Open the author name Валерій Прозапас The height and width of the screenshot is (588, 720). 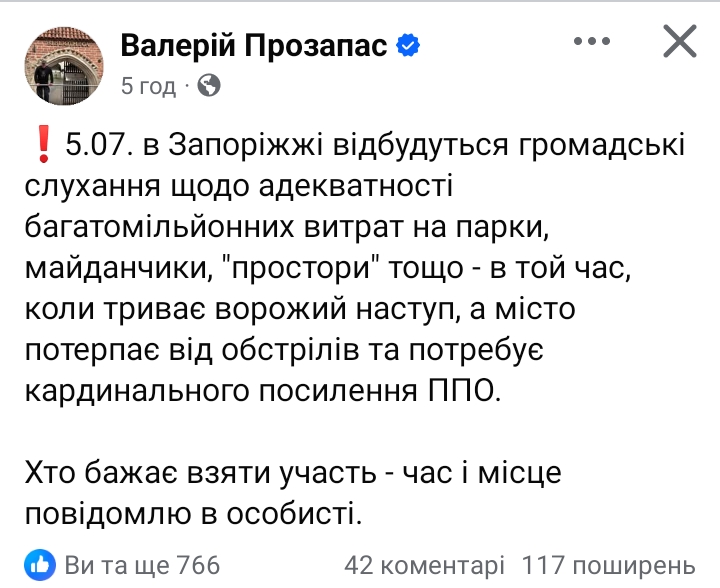click(253, 45)
